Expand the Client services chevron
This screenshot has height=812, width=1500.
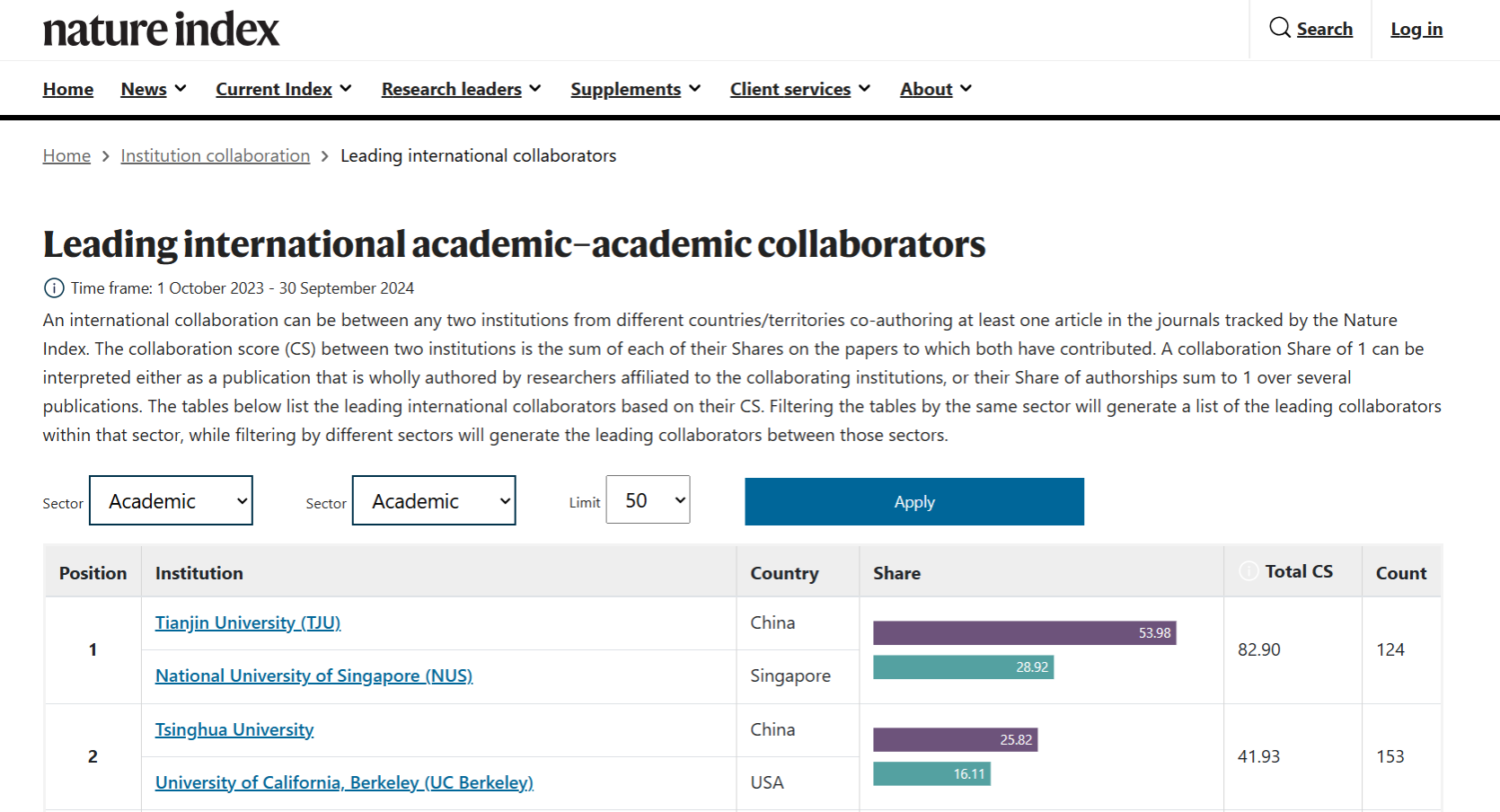coord(864,88)
